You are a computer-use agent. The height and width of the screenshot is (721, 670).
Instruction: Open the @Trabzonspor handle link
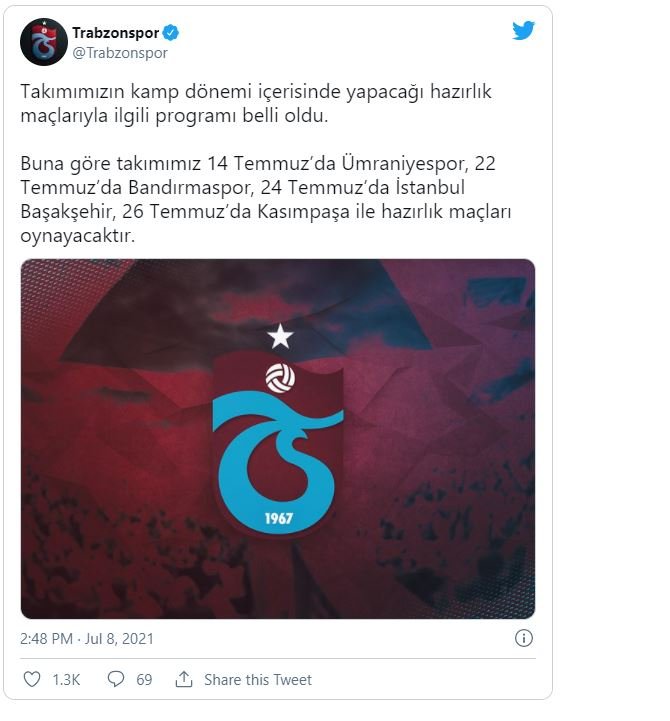coord(120,53)
